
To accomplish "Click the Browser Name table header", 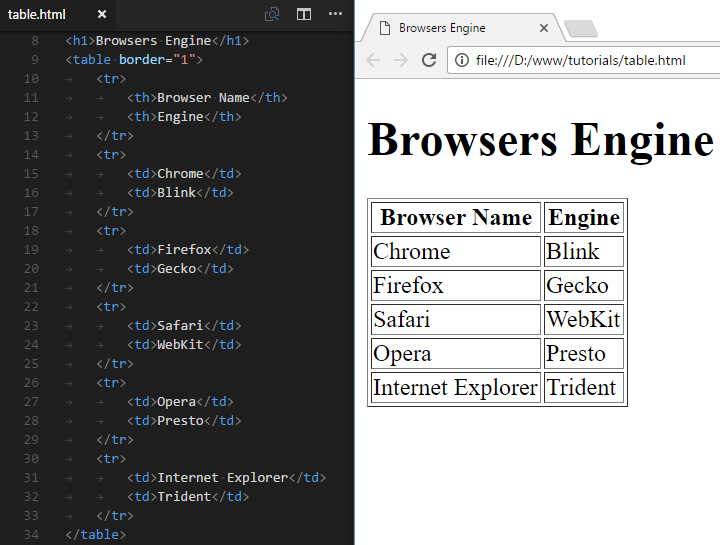I will (x=456, y=217).
